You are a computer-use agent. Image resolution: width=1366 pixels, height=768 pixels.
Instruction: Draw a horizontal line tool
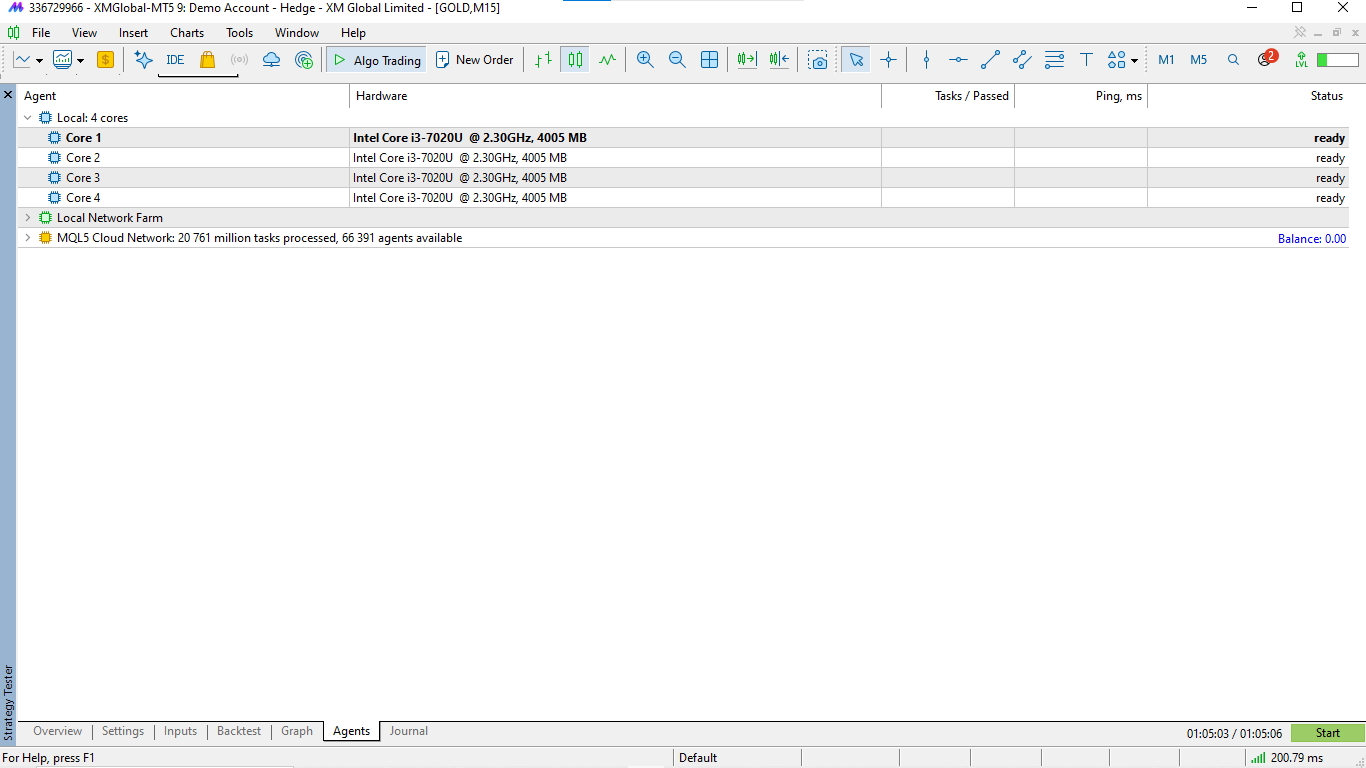point(958,60)
